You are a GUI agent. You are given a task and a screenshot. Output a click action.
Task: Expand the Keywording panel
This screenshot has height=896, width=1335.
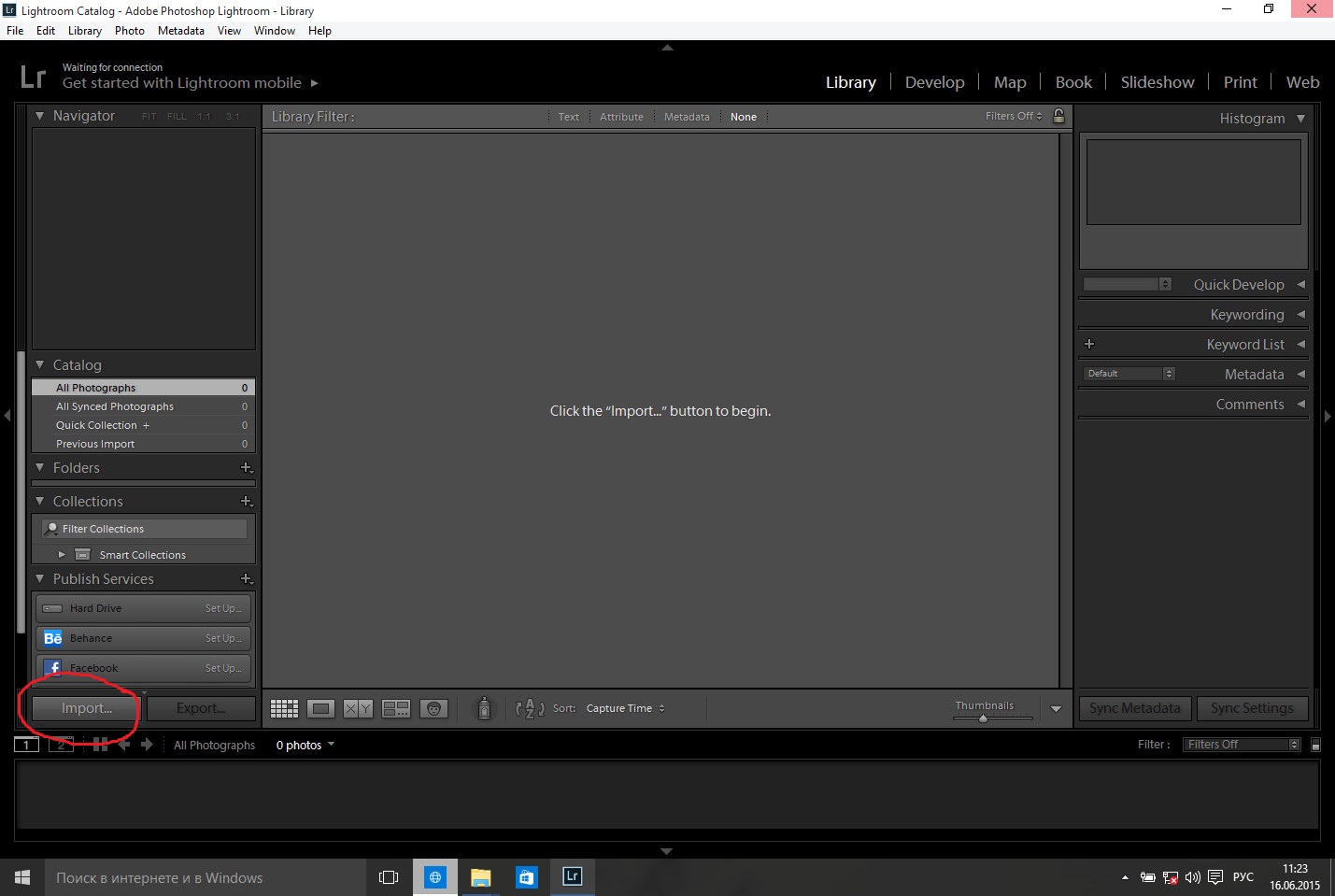[1300, 314]
